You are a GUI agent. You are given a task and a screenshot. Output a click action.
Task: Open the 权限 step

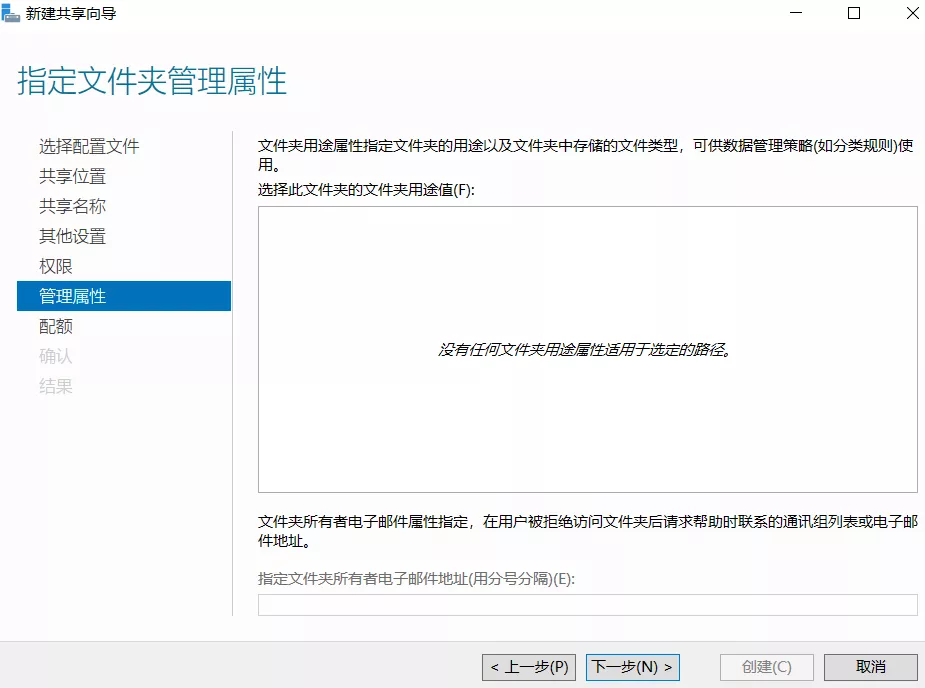point(56,266)
